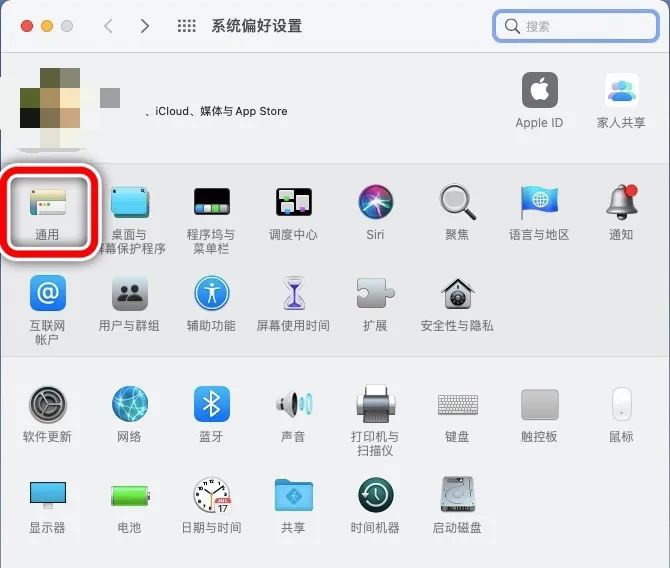
Task: Open 用户与群组 preferences
Action: [x=129, y=304]
